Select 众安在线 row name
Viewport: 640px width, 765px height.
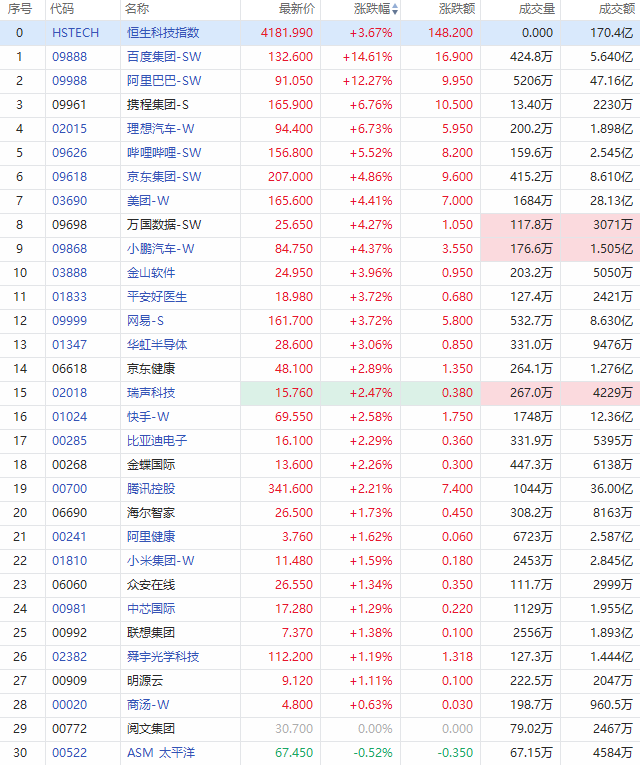(x=151, y=584)
